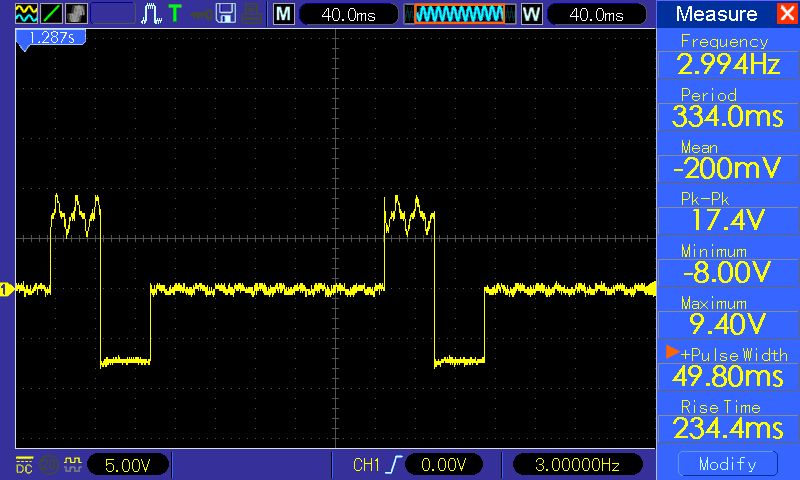Click the DC coupling icon
The width and height of the screenshot is (800, 480).
point(23,465)
